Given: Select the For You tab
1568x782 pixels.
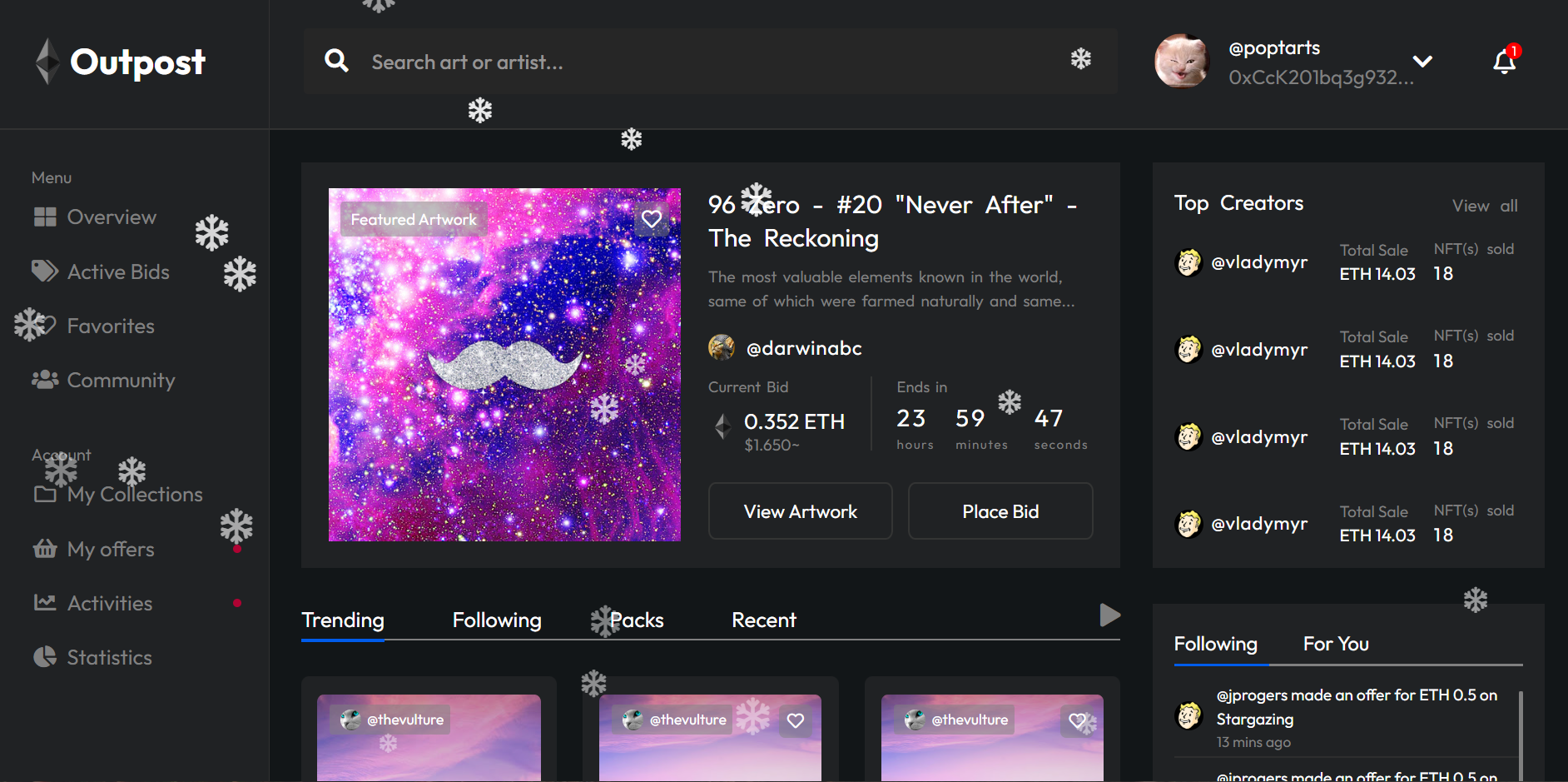Looking at the screenshot, I should pos(1335,644).
